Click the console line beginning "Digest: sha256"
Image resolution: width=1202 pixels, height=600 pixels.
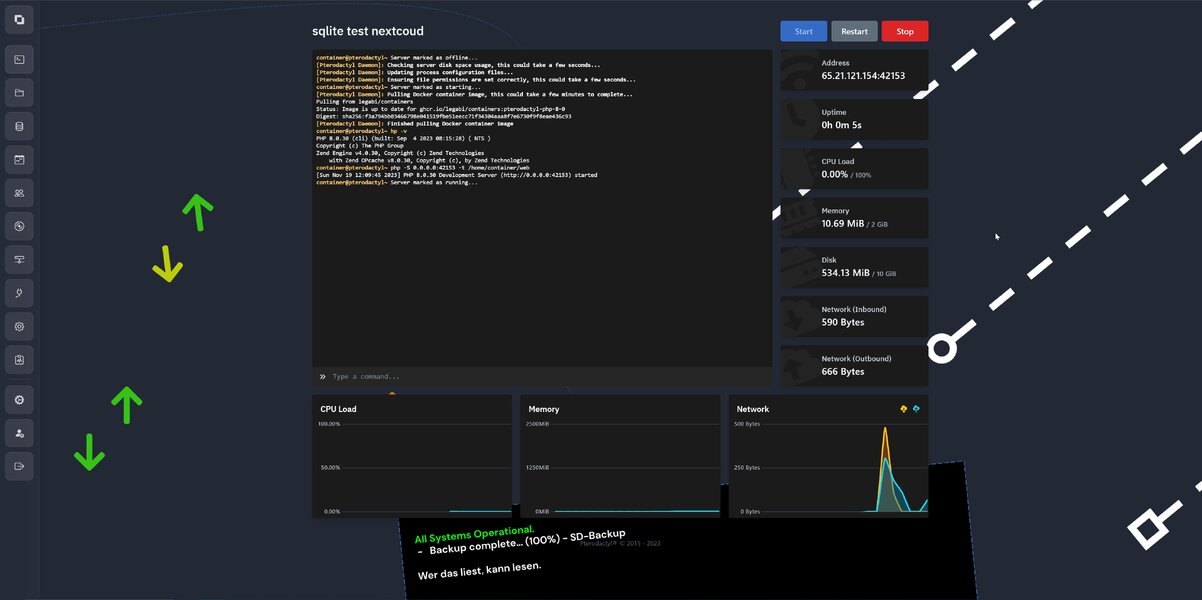pos(443,116)
